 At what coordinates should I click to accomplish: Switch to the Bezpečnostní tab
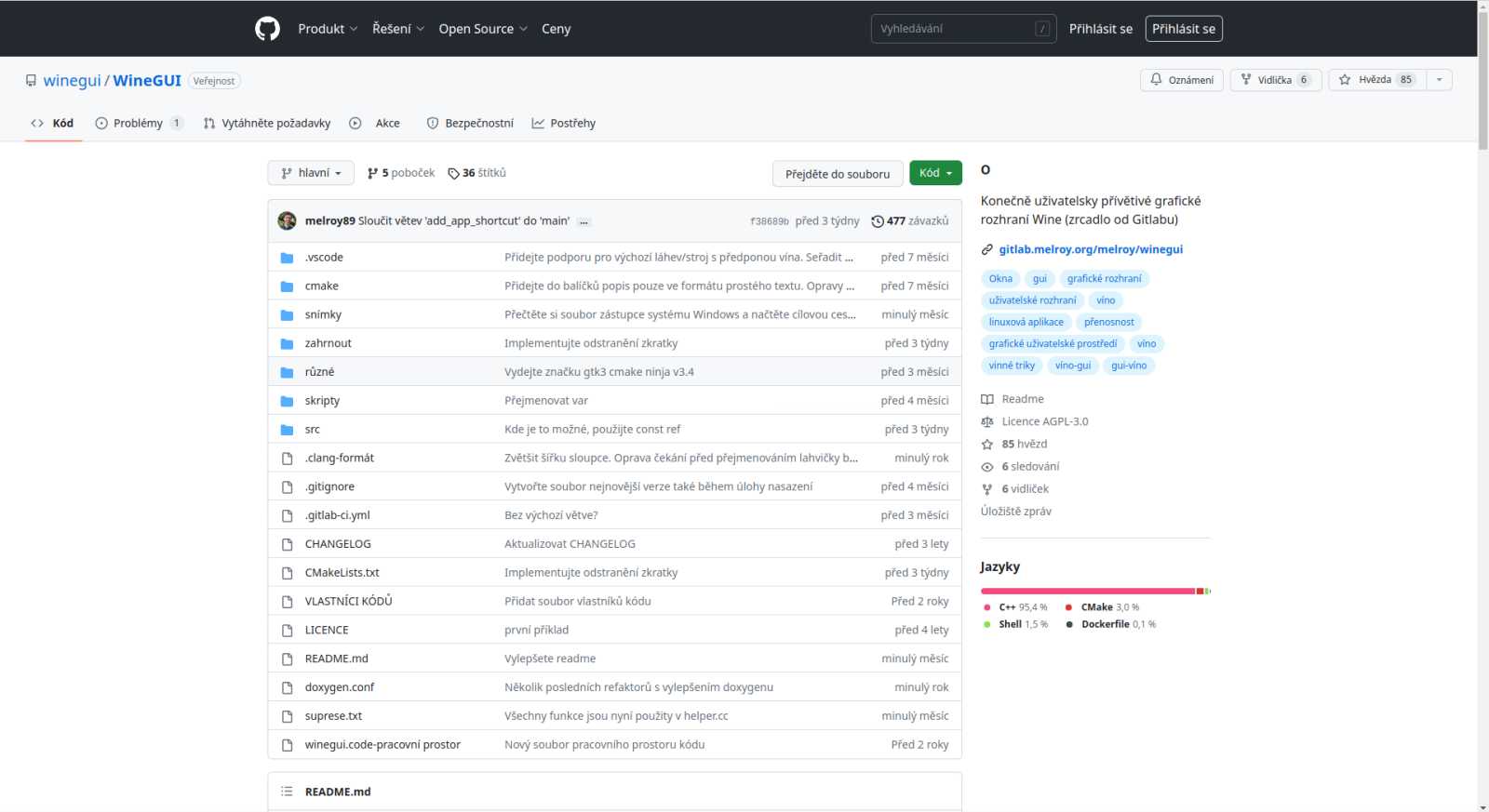click(470, 123)
